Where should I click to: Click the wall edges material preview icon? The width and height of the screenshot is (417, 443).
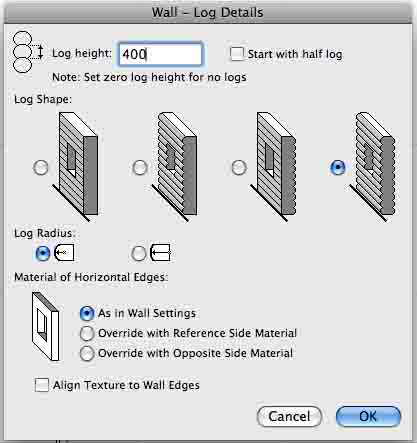pyautogui.click(x=45, y=326)
